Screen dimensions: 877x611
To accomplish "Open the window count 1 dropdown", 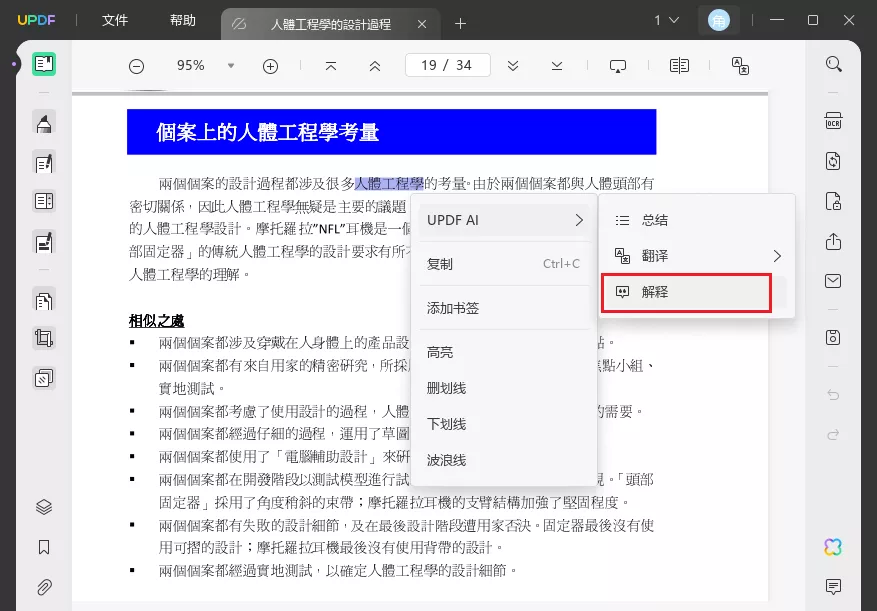I will [667, 20].
